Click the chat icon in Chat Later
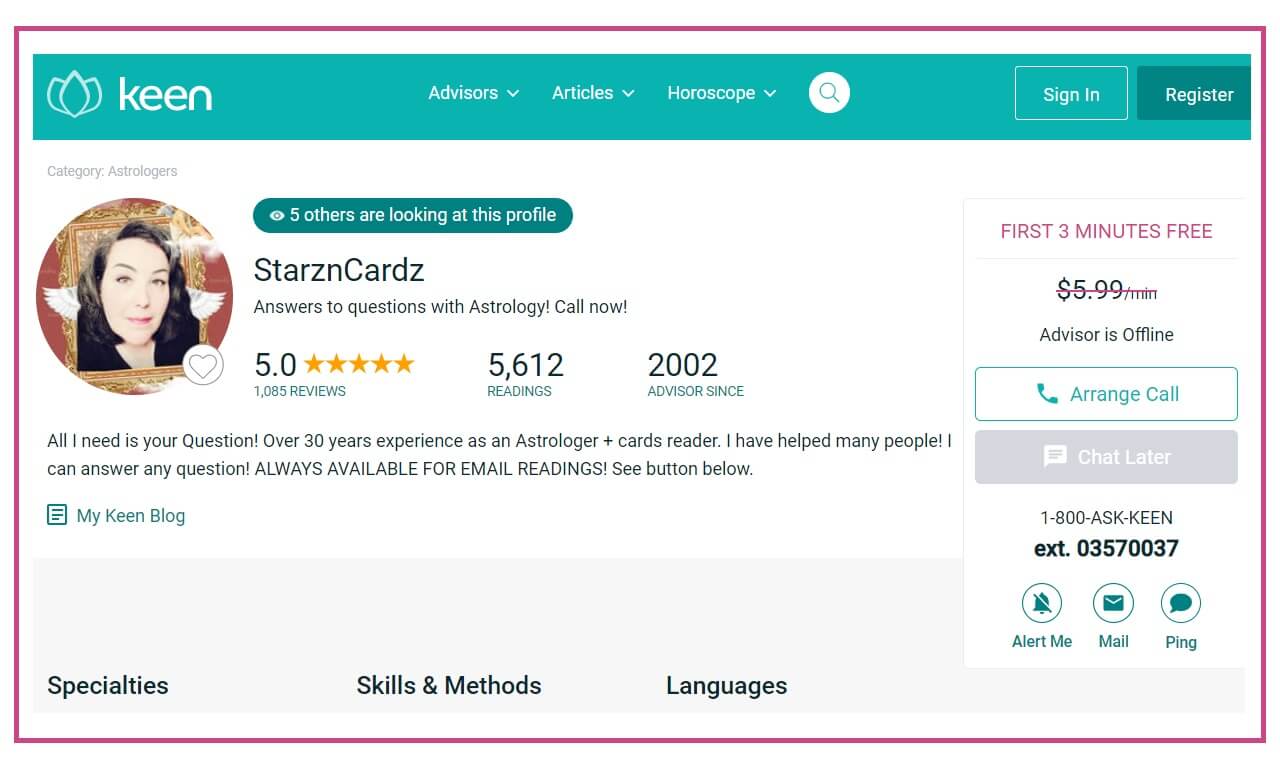The height and width of the screenshot is (775, 1280). [1055, 457]
